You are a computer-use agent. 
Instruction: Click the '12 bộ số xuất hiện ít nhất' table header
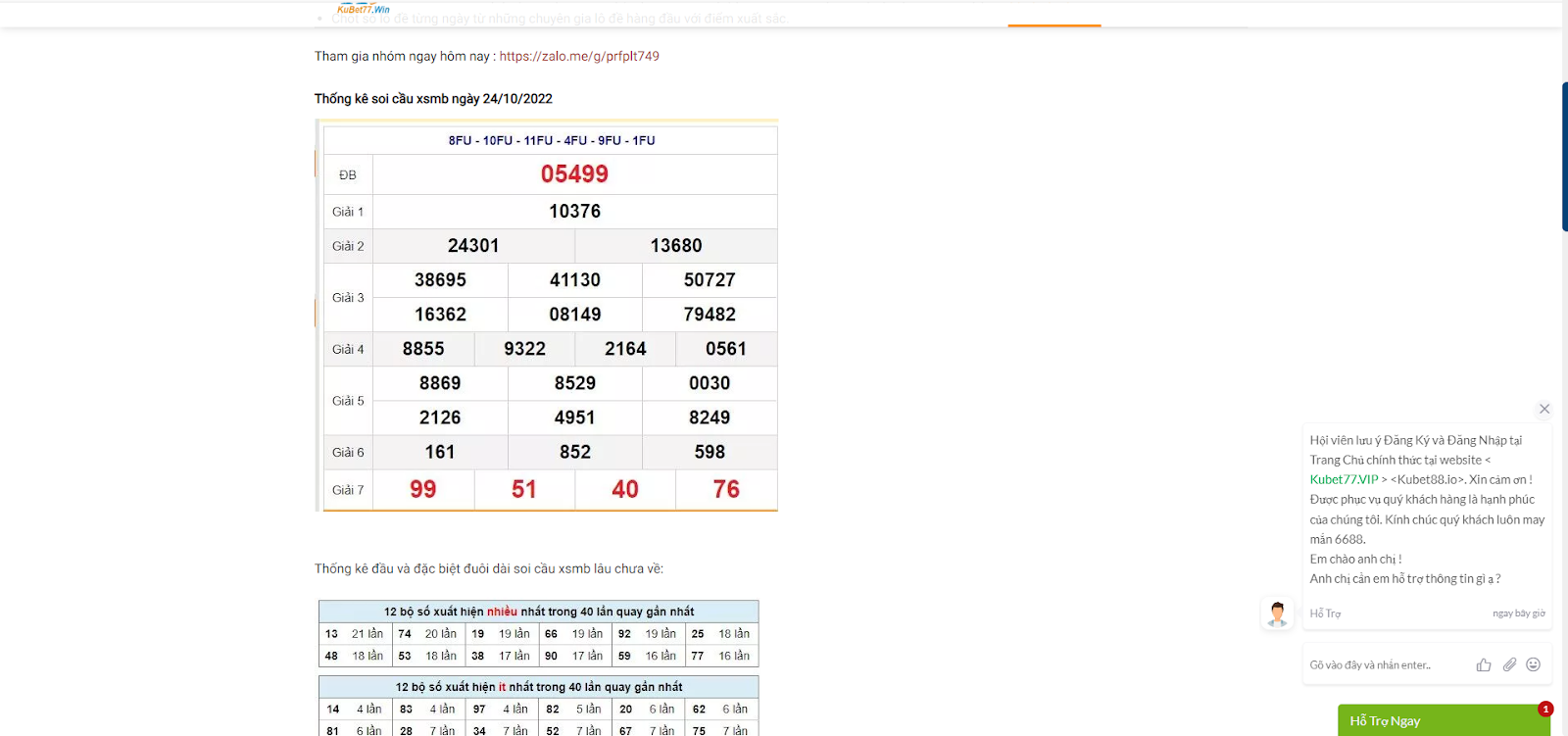pos(539,687)
